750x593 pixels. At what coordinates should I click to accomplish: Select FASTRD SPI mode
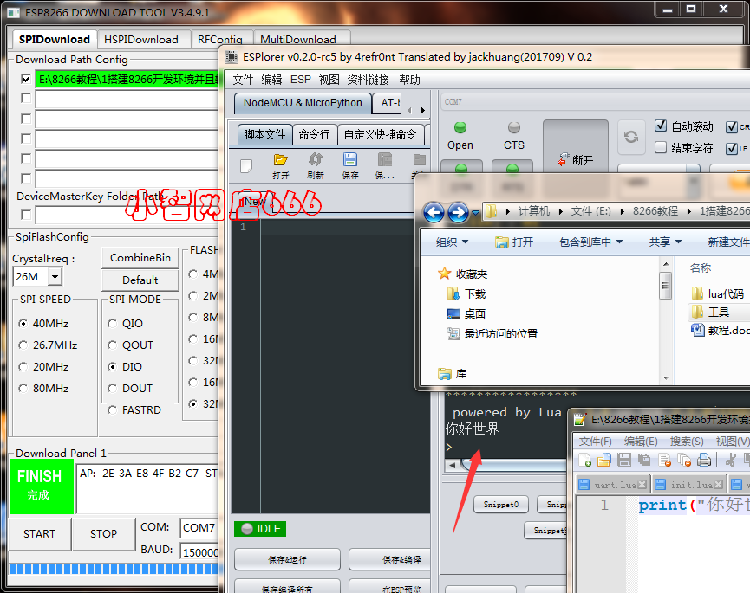point(112,410)
